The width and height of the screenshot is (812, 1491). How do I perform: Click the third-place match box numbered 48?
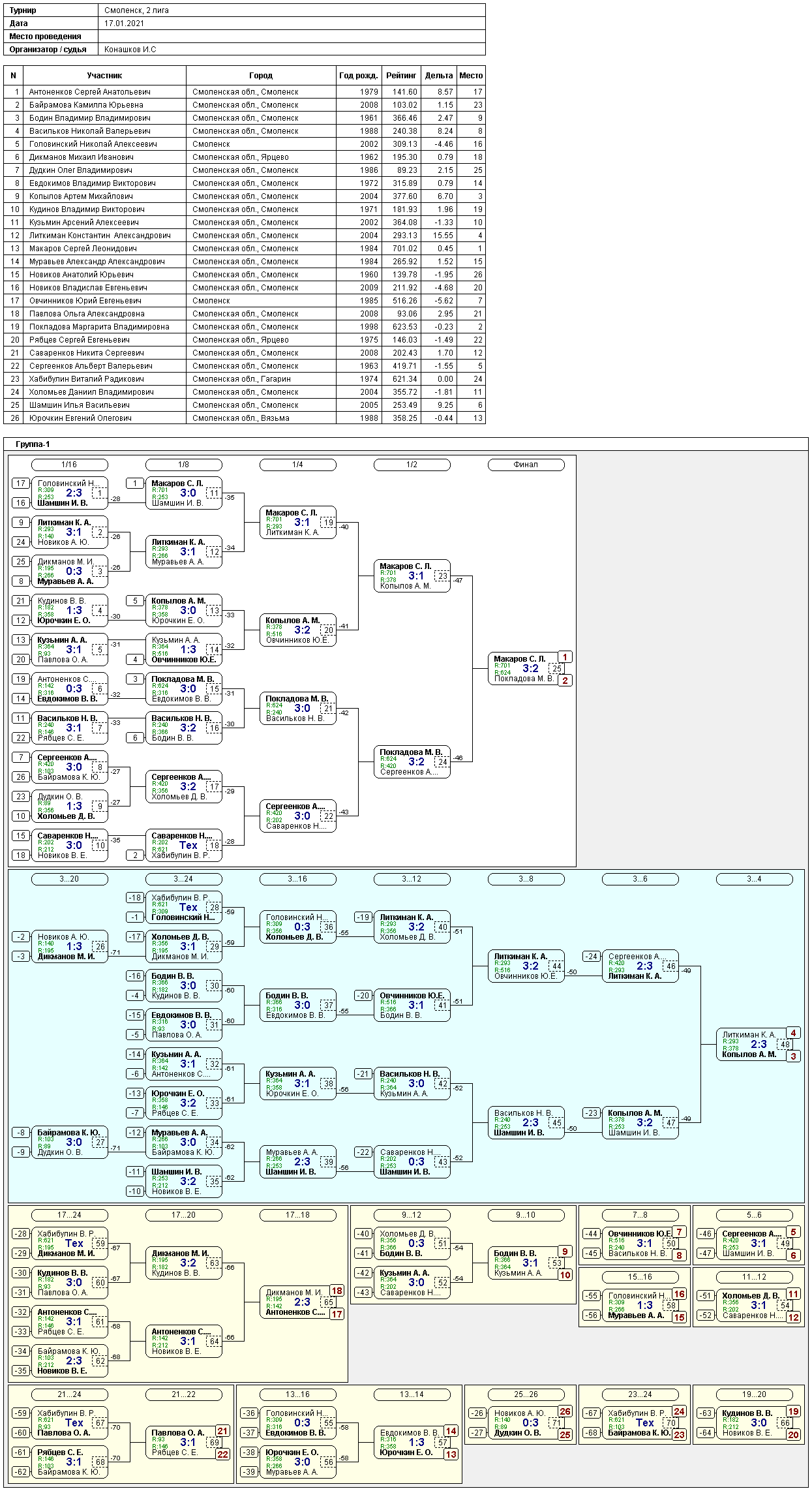point(785,1044)
